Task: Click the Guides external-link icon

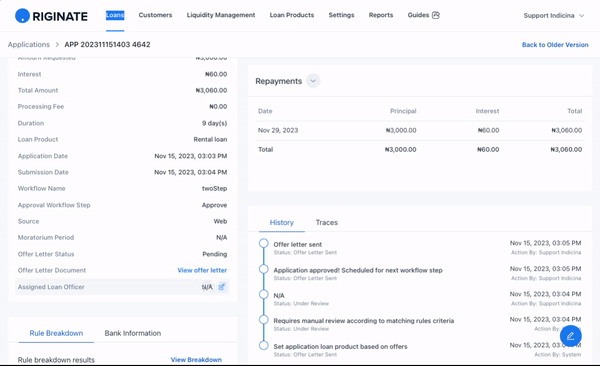Action: click(436, 15)
